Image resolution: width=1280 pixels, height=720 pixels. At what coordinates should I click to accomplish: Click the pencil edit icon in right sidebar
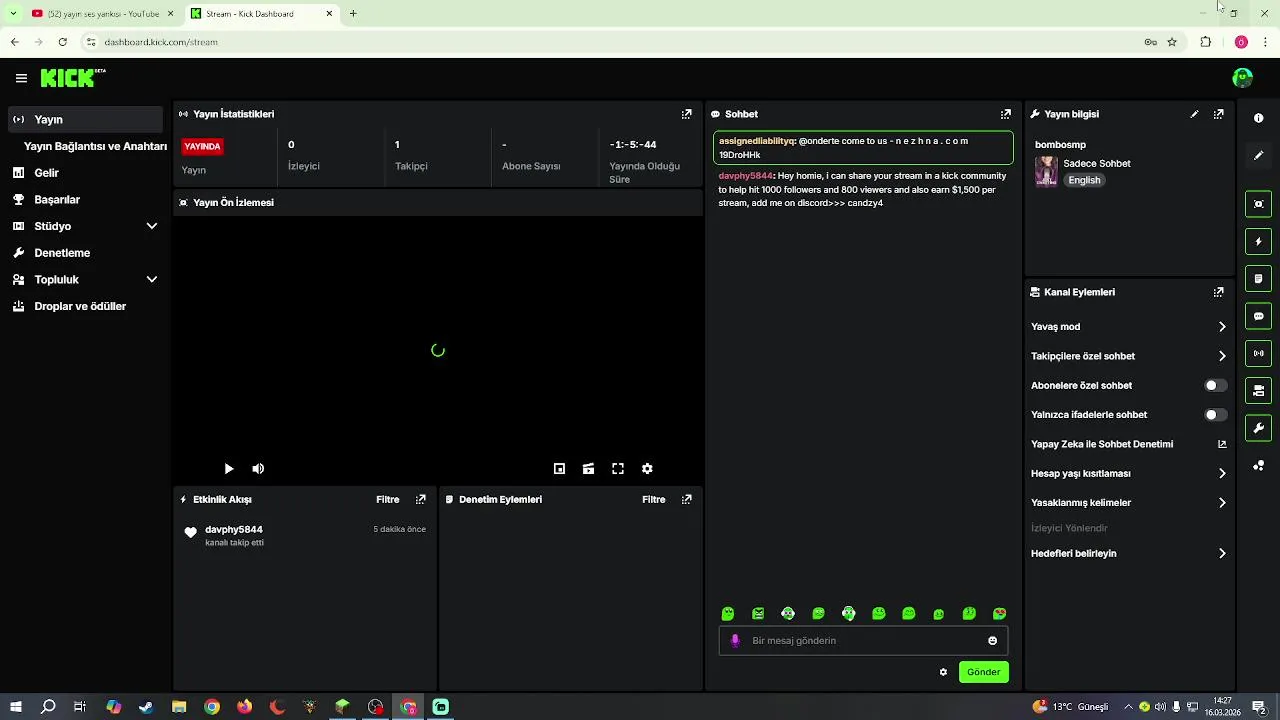click(x=1258, y=156)
